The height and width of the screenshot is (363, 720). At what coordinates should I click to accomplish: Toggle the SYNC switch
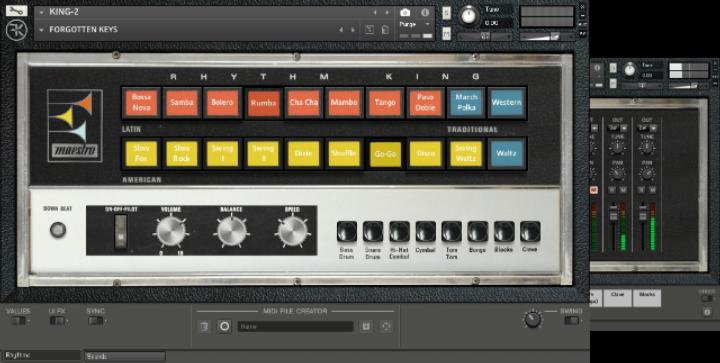[x=96, y=321]
